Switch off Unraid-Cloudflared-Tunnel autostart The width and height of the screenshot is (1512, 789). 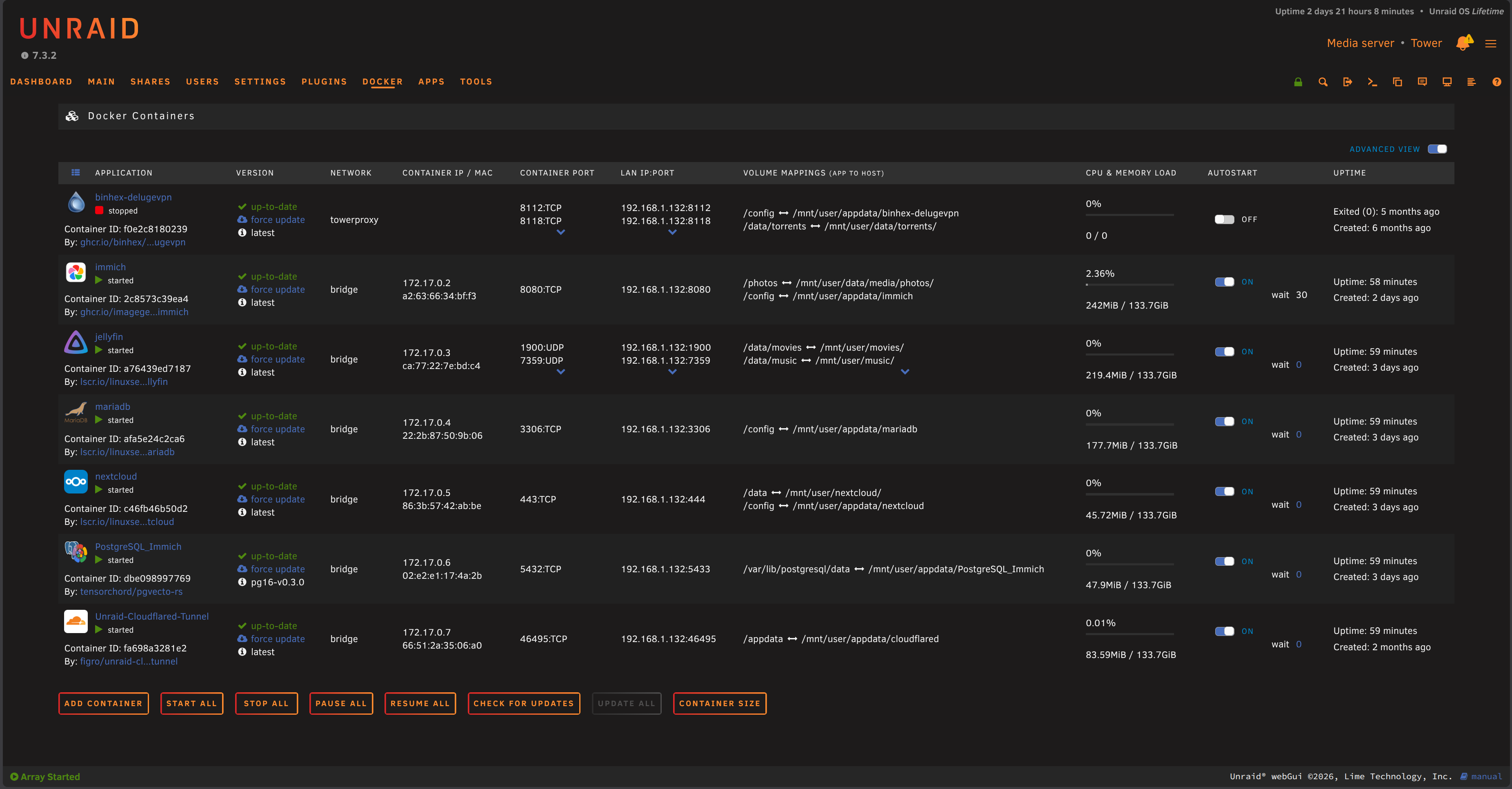point(1224,632)
